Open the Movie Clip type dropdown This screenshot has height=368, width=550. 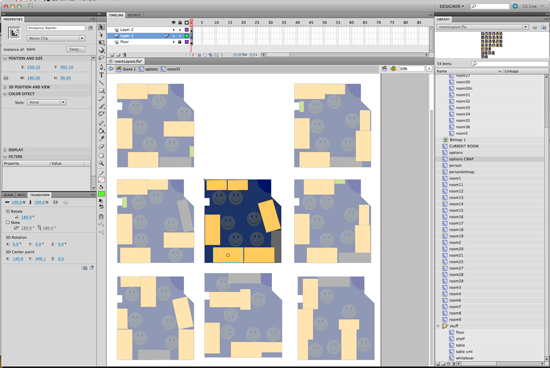[56, 38]
